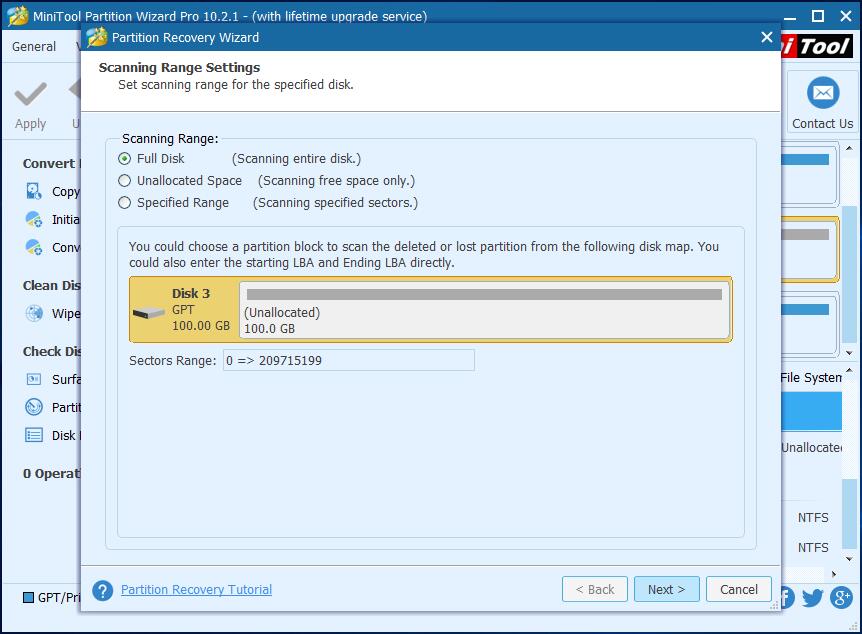
Task: Maximize the MiniTool Partition Wizard window
Action: (x=818, y=16)
